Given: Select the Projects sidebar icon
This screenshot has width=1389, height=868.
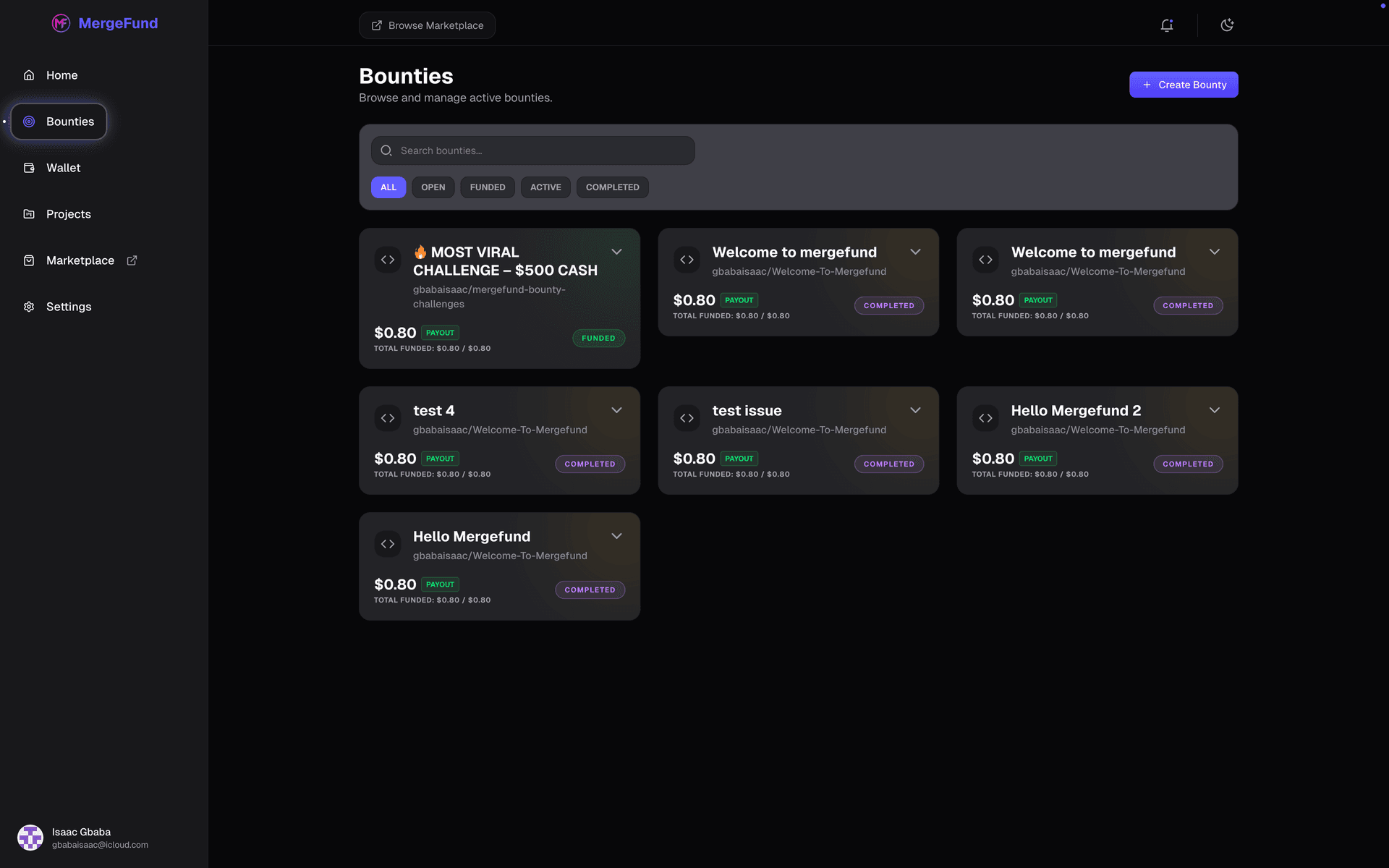Looking at the screenshot, I should point(28,213).
